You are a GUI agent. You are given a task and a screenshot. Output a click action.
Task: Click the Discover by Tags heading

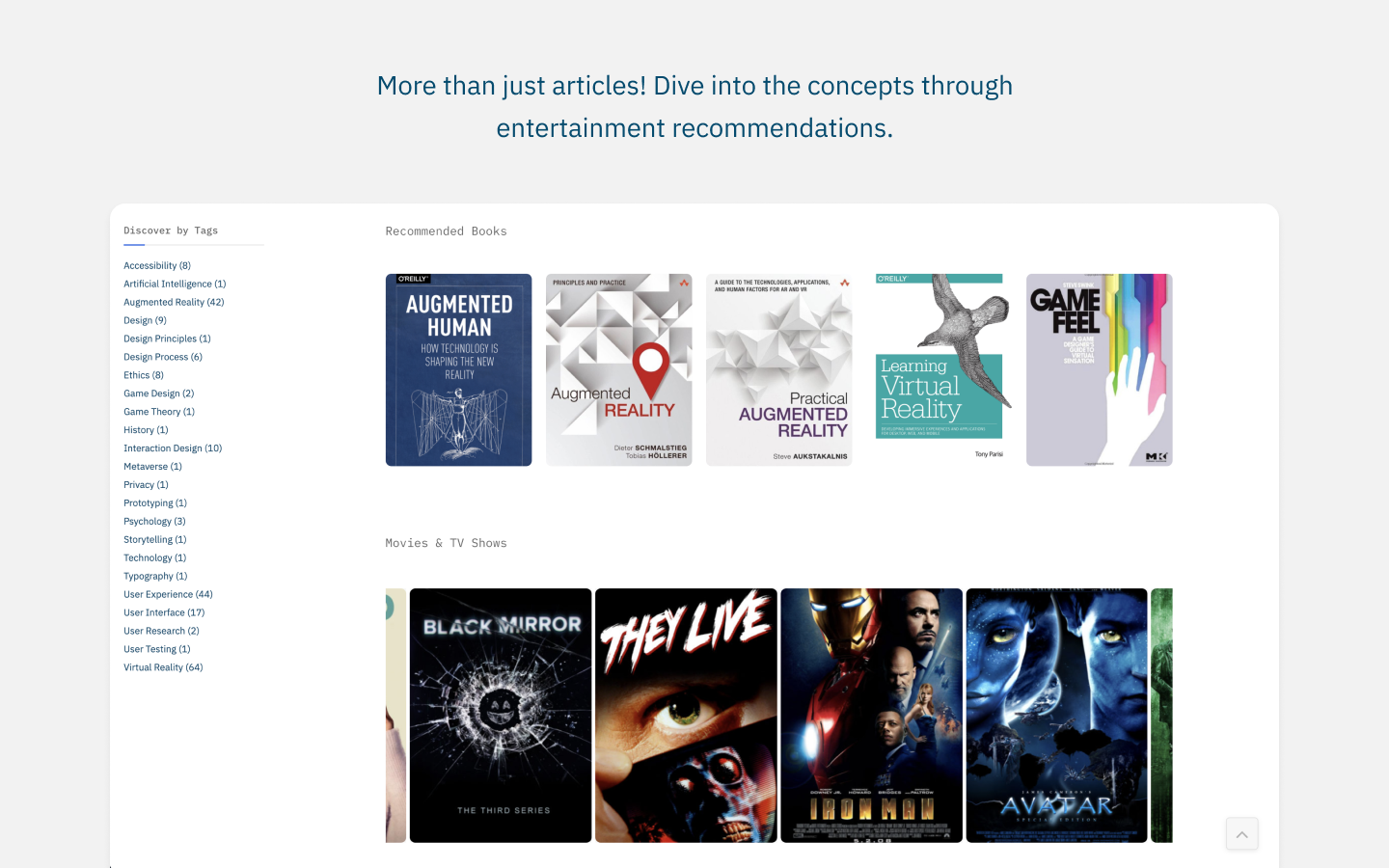coord(171,231)
